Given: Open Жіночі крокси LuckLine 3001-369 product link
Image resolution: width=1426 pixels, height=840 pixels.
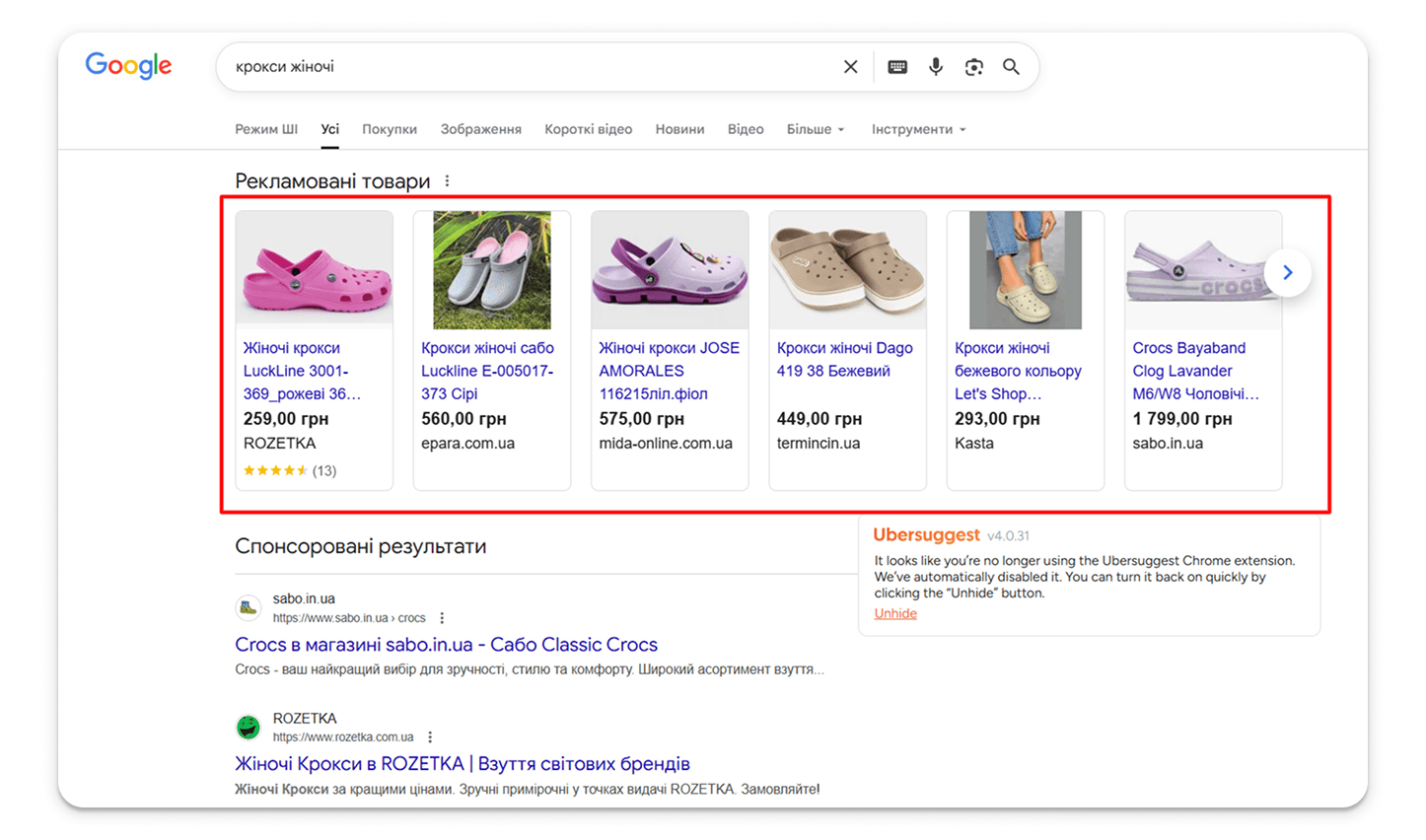Looking at the screenshot, I should point(303,371).
